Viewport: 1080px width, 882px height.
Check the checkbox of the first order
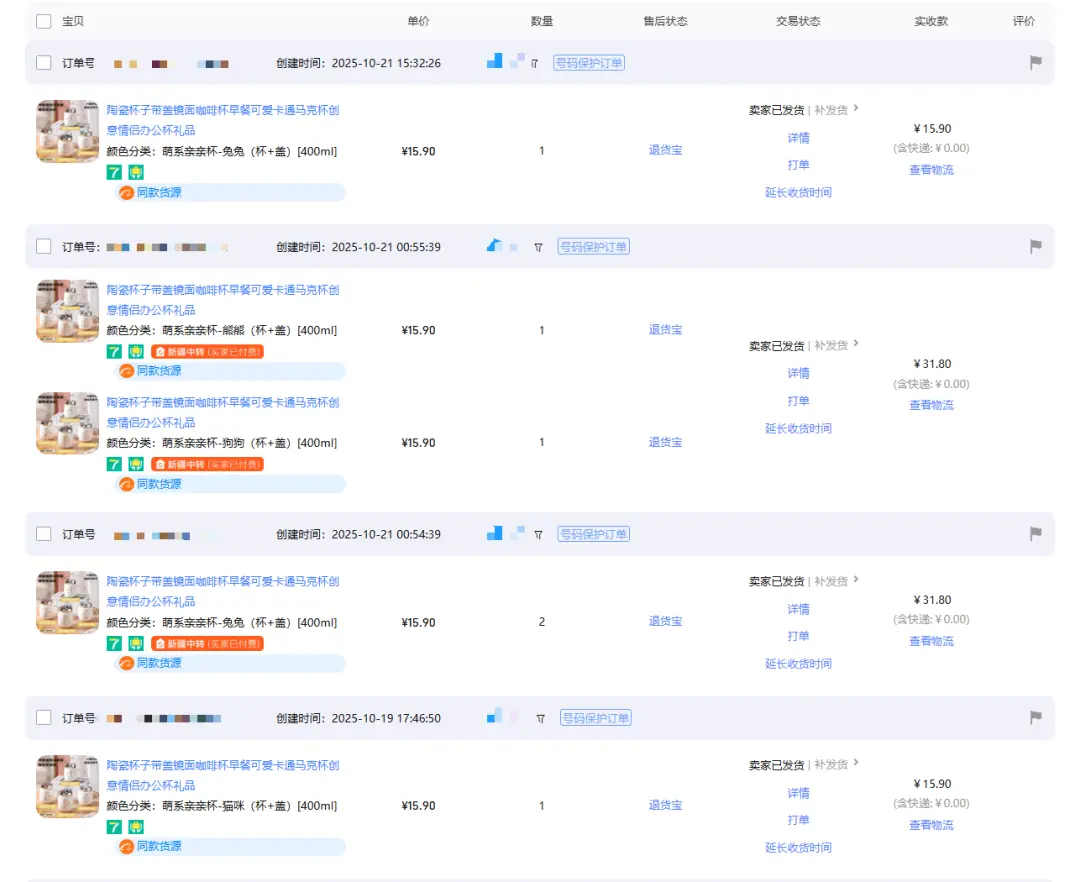point(42,62)
